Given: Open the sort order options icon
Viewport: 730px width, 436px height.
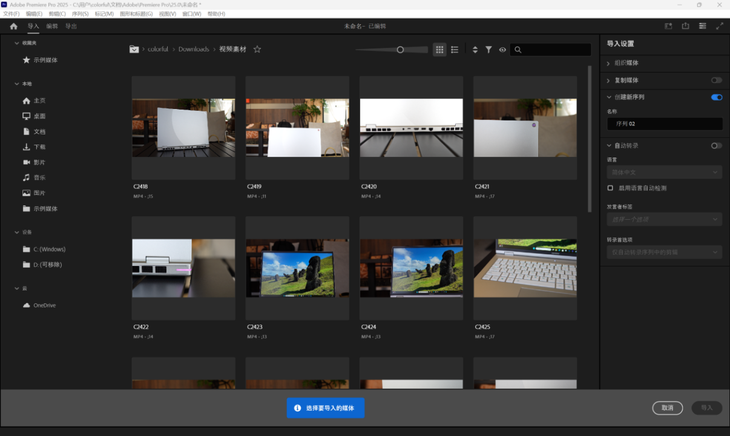Looking at the screenshot, I should pos(475,49).
